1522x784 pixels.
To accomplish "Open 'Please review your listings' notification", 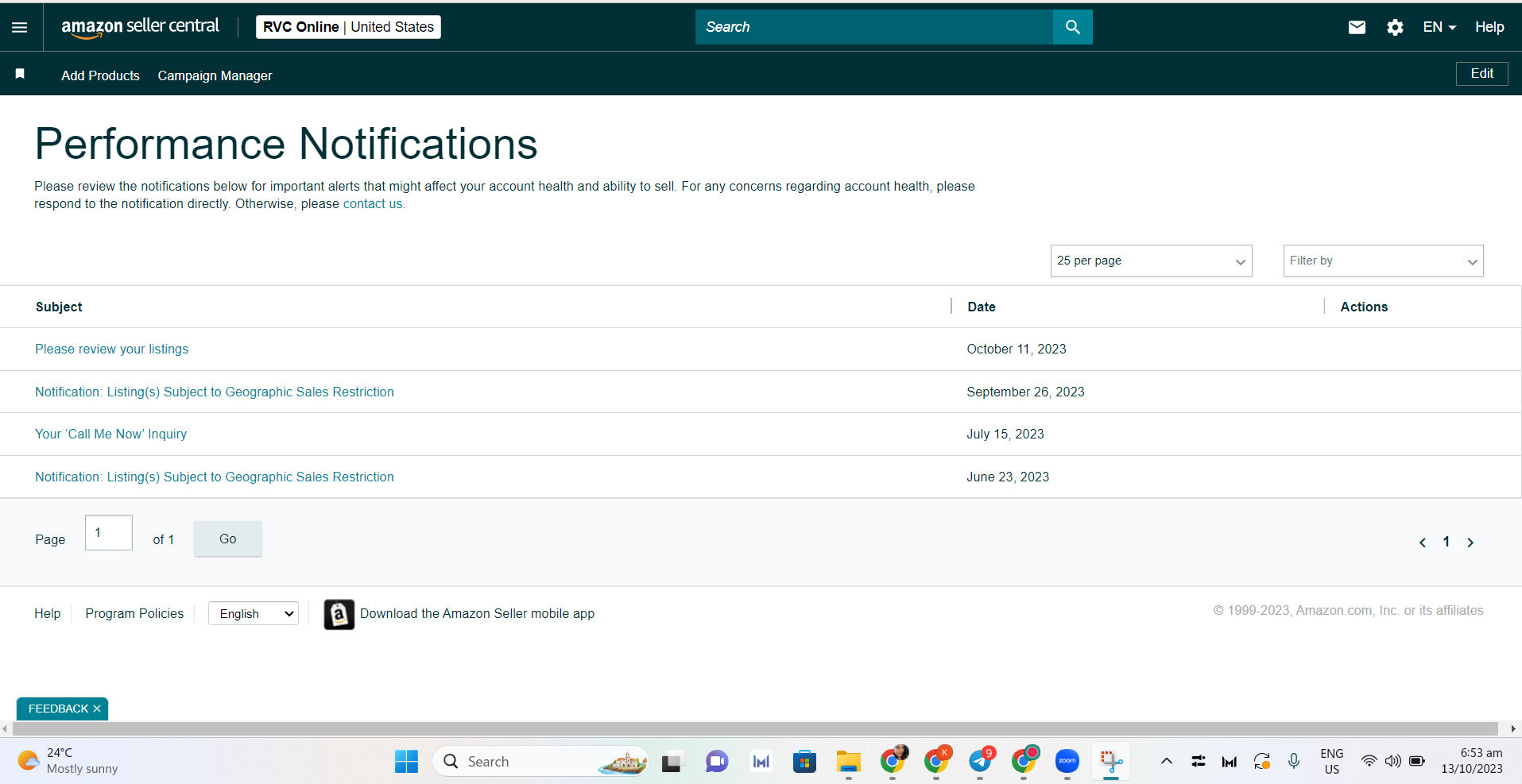I will (112, 349).
